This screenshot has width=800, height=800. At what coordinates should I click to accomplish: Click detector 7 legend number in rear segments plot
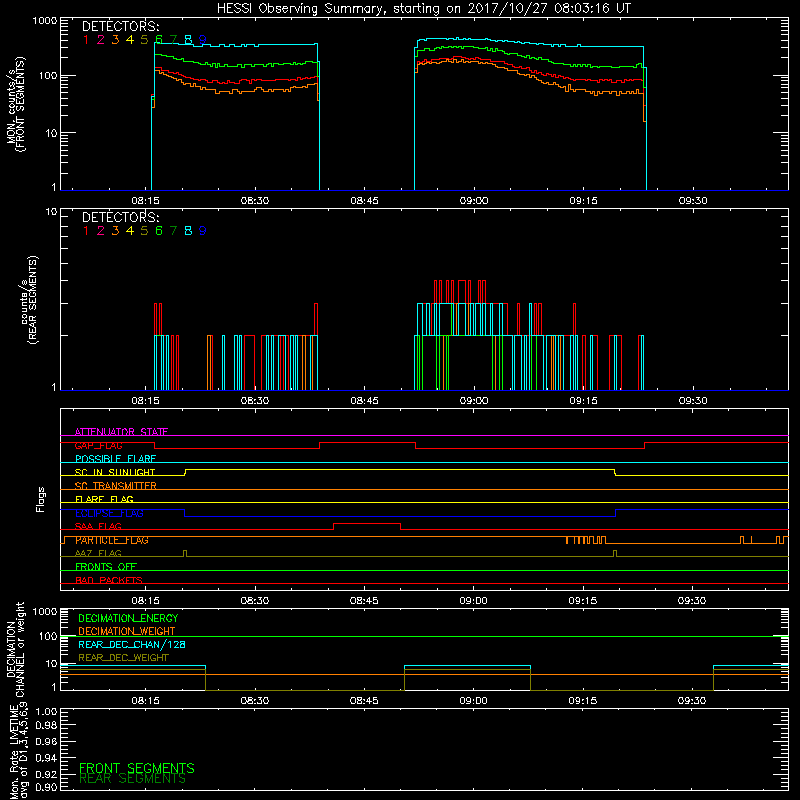click(x=173, y=231)
